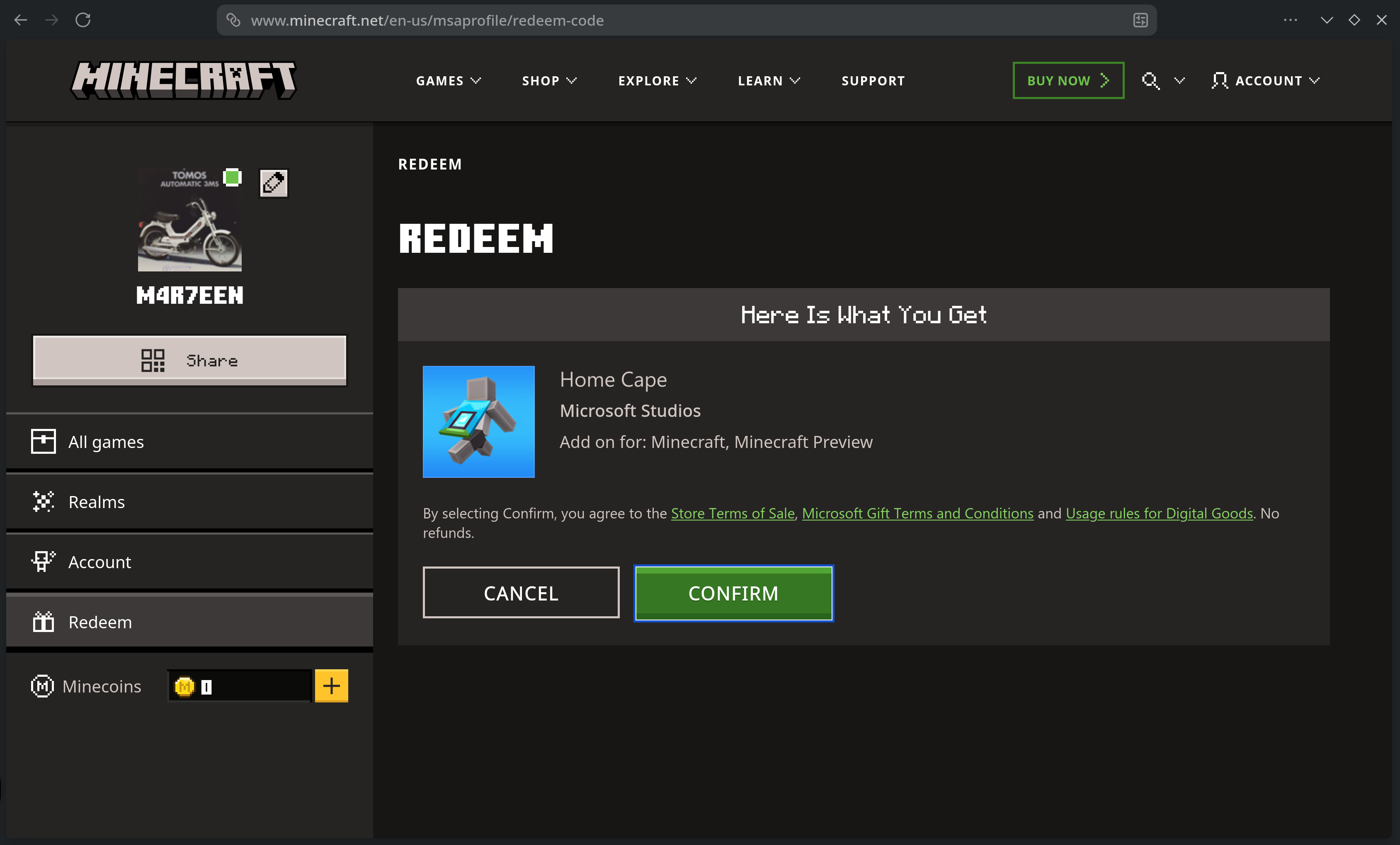Open Store Terms of Sale link

(x=733, y=513)
